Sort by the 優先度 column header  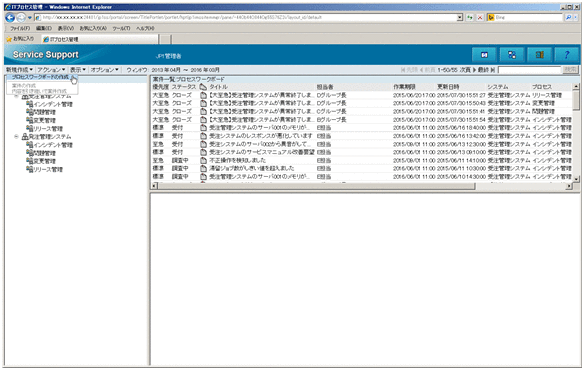click(160, 87)
